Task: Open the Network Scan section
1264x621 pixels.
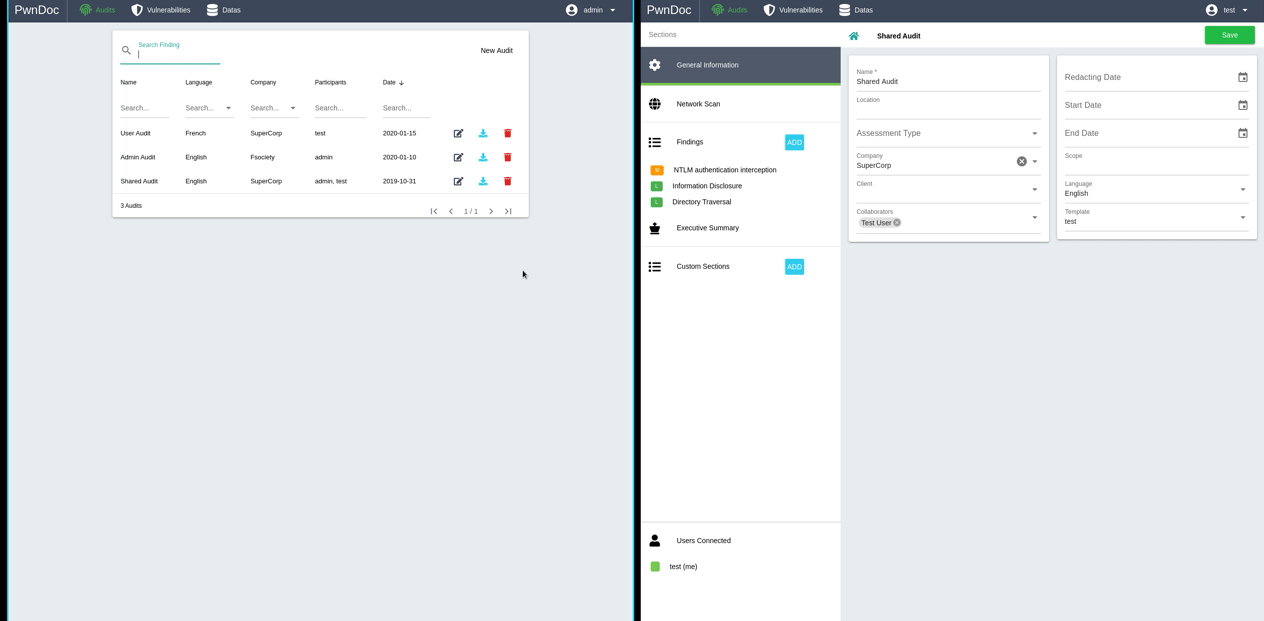Action: [x=697, y=103]
